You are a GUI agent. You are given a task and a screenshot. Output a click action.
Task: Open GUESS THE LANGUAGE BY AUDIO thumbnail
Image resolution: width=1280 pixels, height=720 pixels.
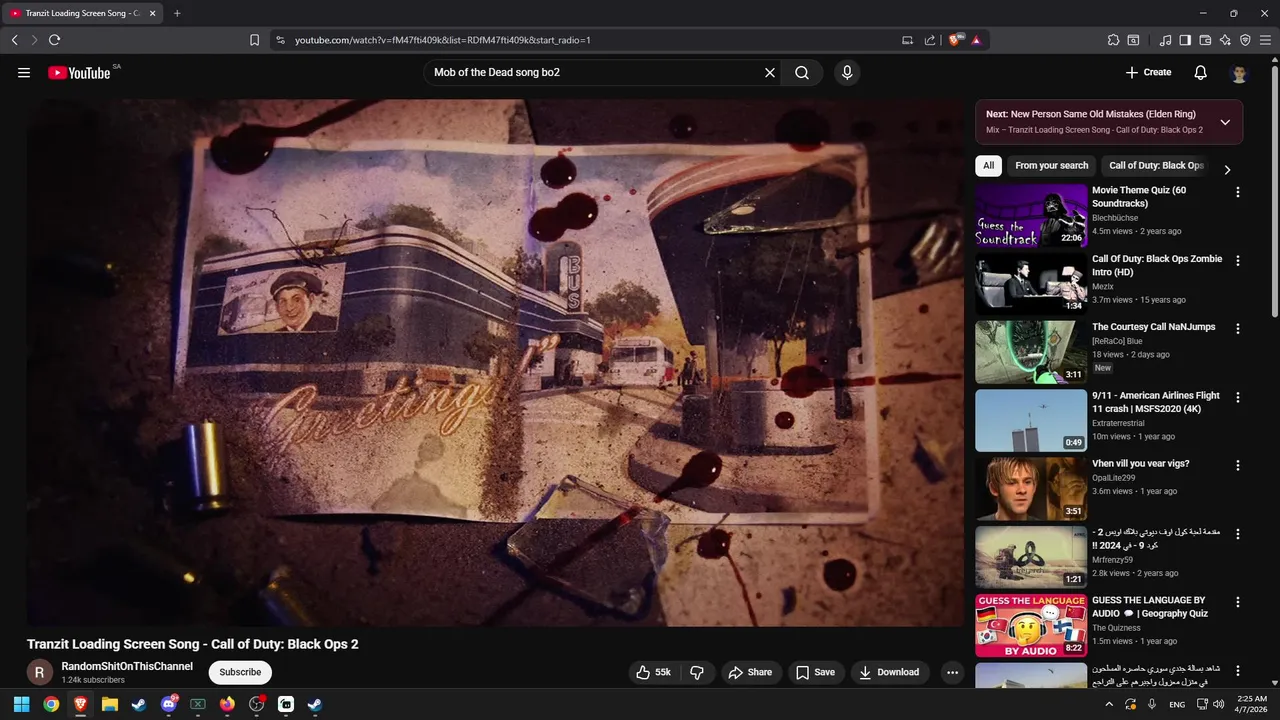click(x=1031, y=625)
